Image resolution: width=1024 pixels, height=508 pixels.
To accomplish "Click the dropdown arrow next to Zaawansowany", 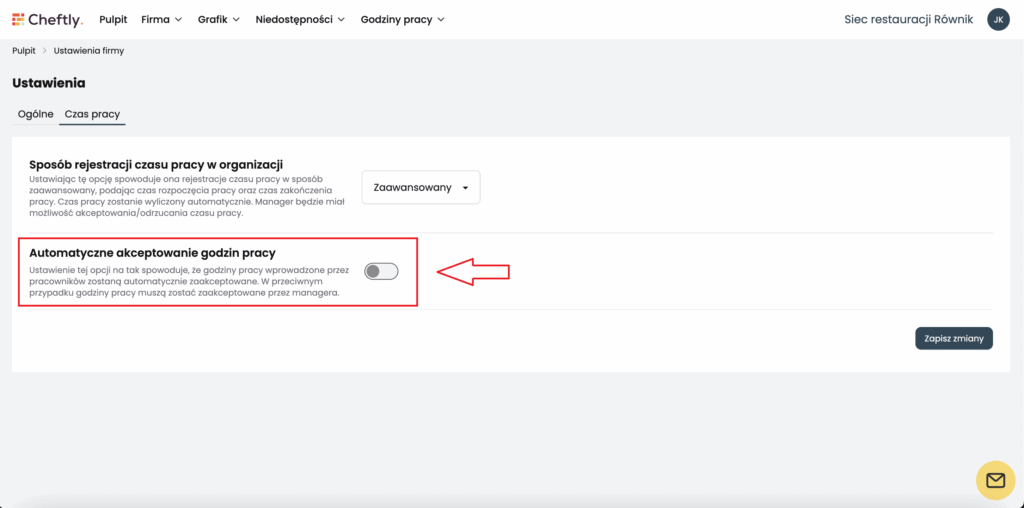I will point(466,188).
